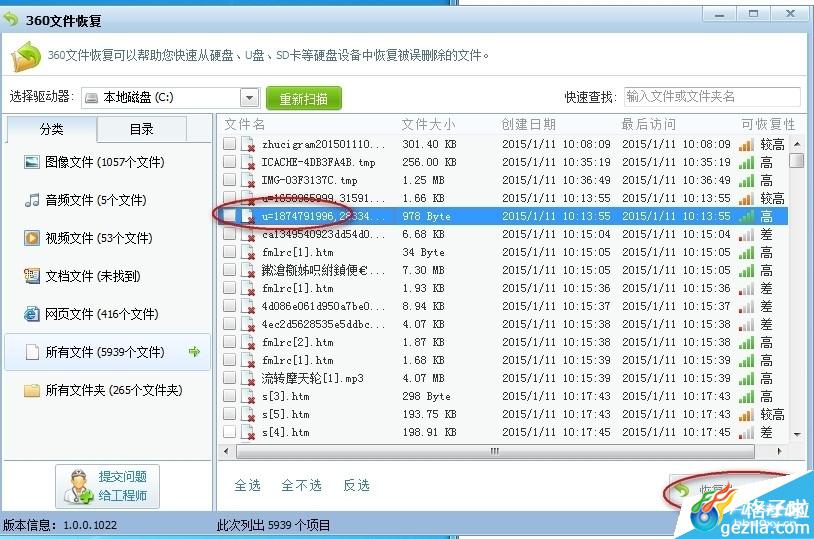
Task: Sort by 文件名 column header
Action: click(x=245, y=125)
